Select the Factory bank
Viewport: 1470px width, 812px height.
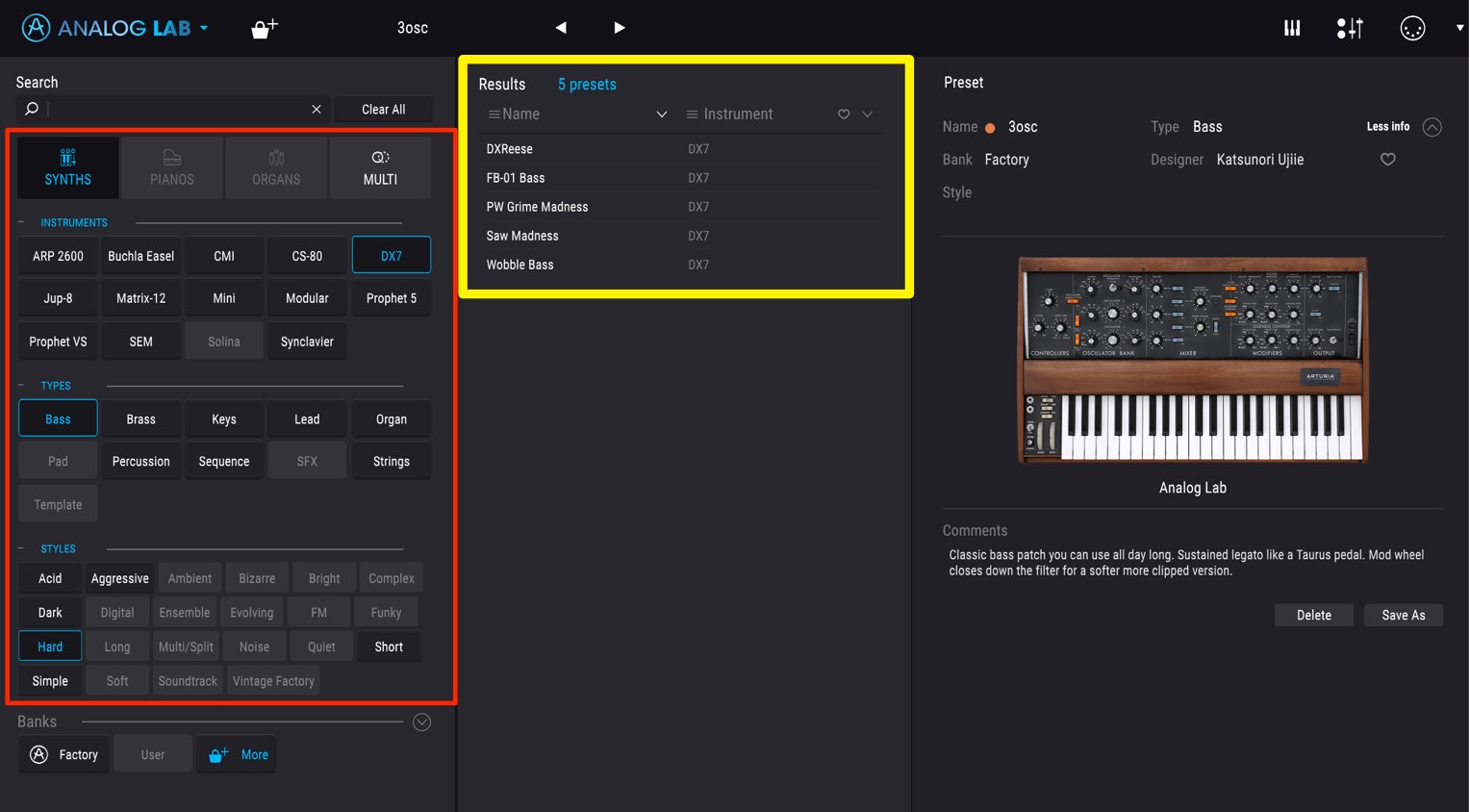click(63, 754)
